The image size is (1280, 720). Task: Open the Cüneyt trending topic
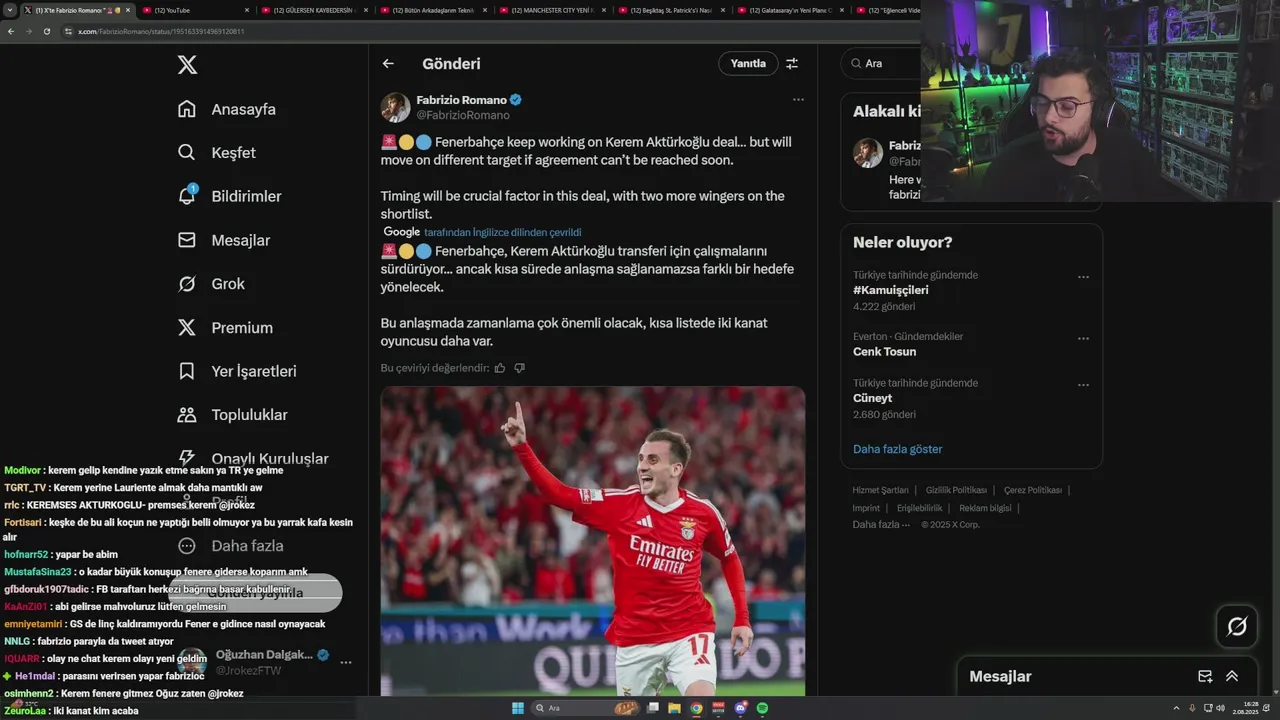[x=872, y=398]
